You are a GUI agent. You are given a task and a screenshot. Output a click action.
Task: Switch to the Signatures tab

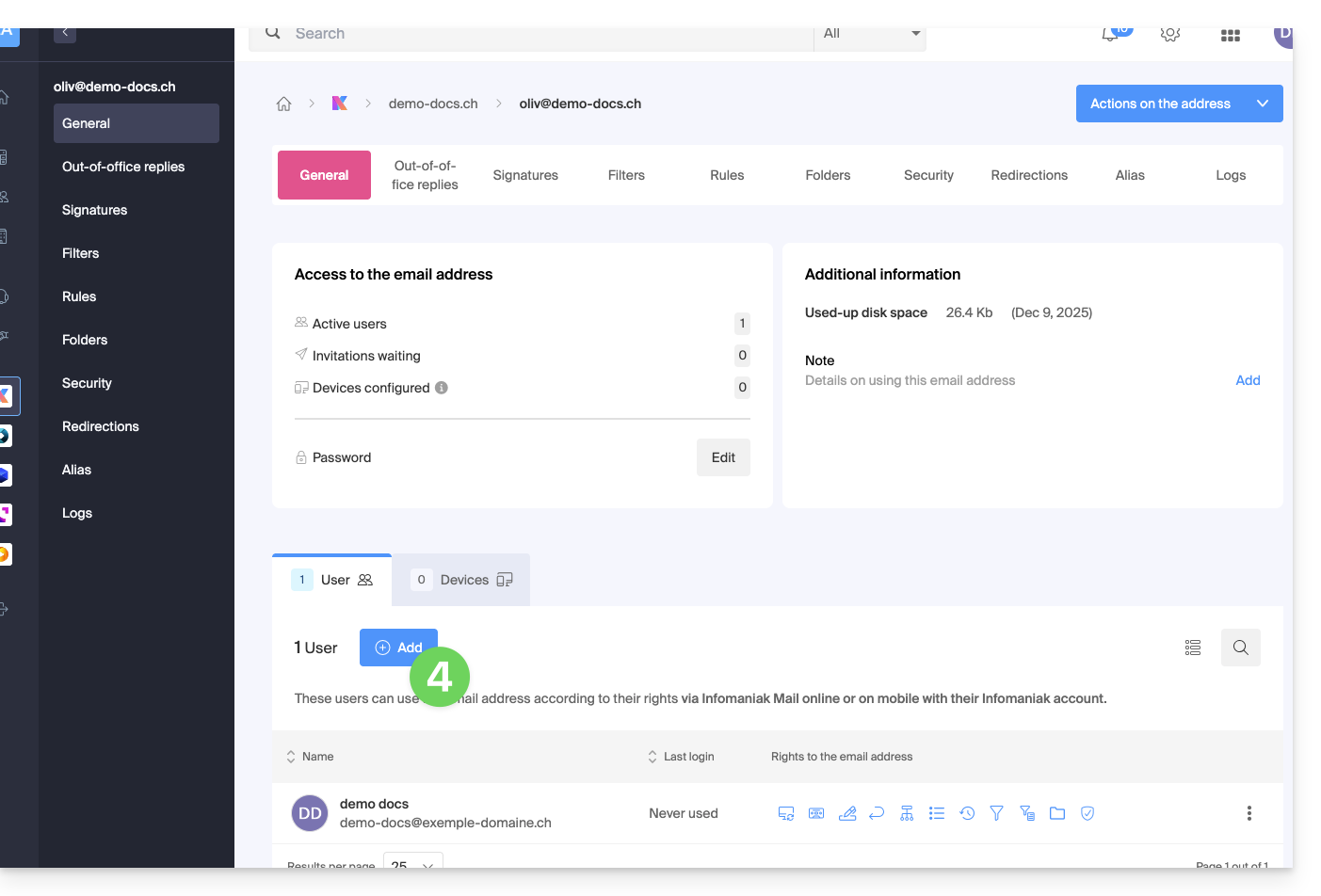pyautogui.click(x=525, y=175)
